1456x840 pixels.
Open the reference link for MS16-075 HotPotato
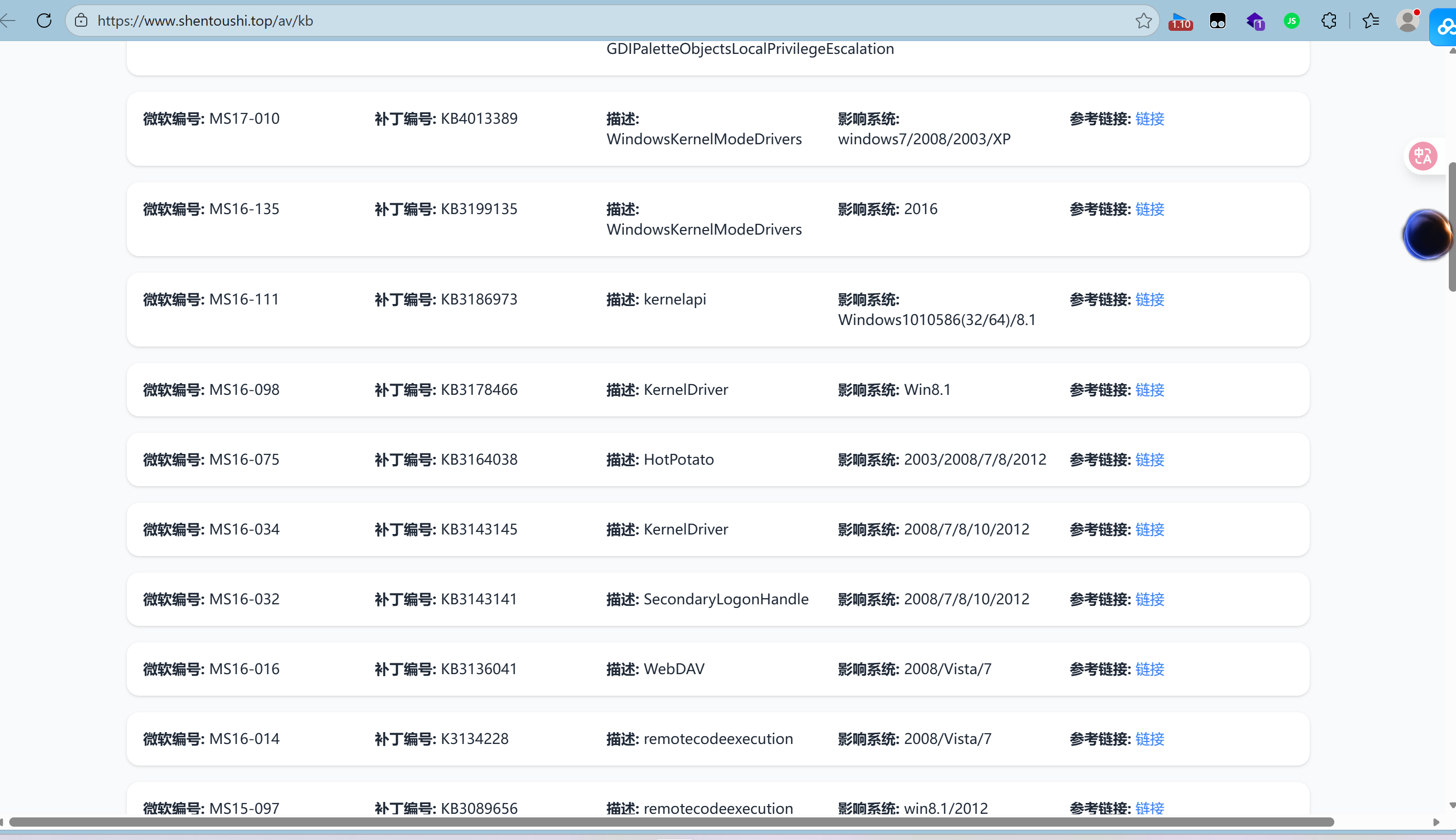1149,460
